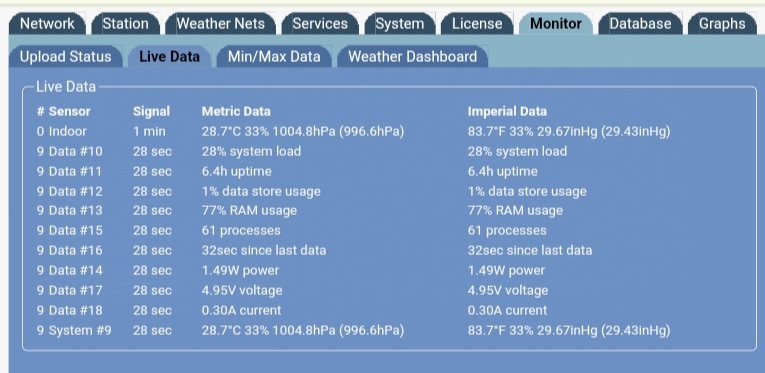This screenshot has height=373, width=765.
Task: Click the Imperial Data column header
Action: [507, 112]
